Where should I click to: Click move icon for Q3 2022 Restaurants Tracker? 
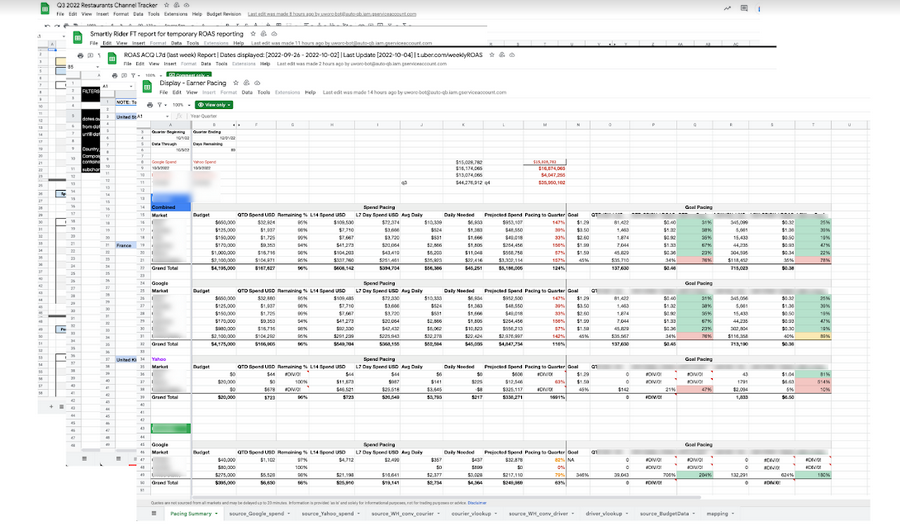click(177, 5)
